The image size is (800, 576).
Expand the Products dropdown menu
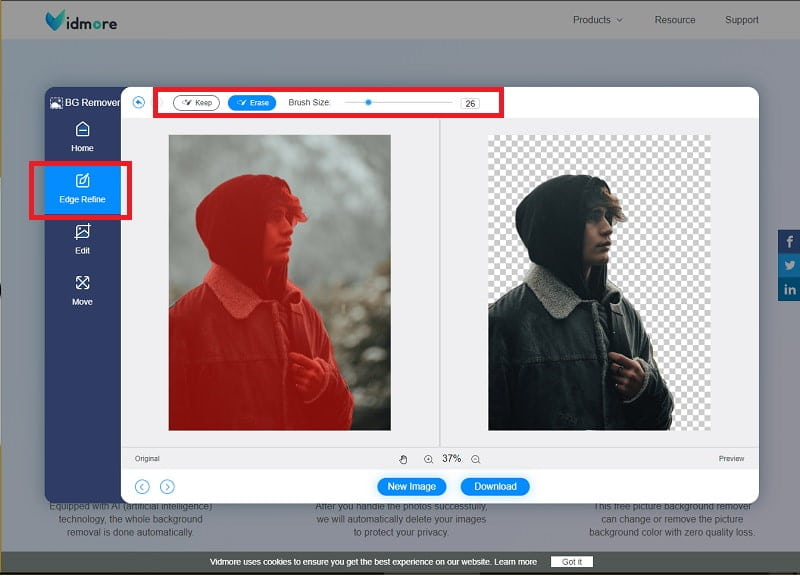point(598,20)
